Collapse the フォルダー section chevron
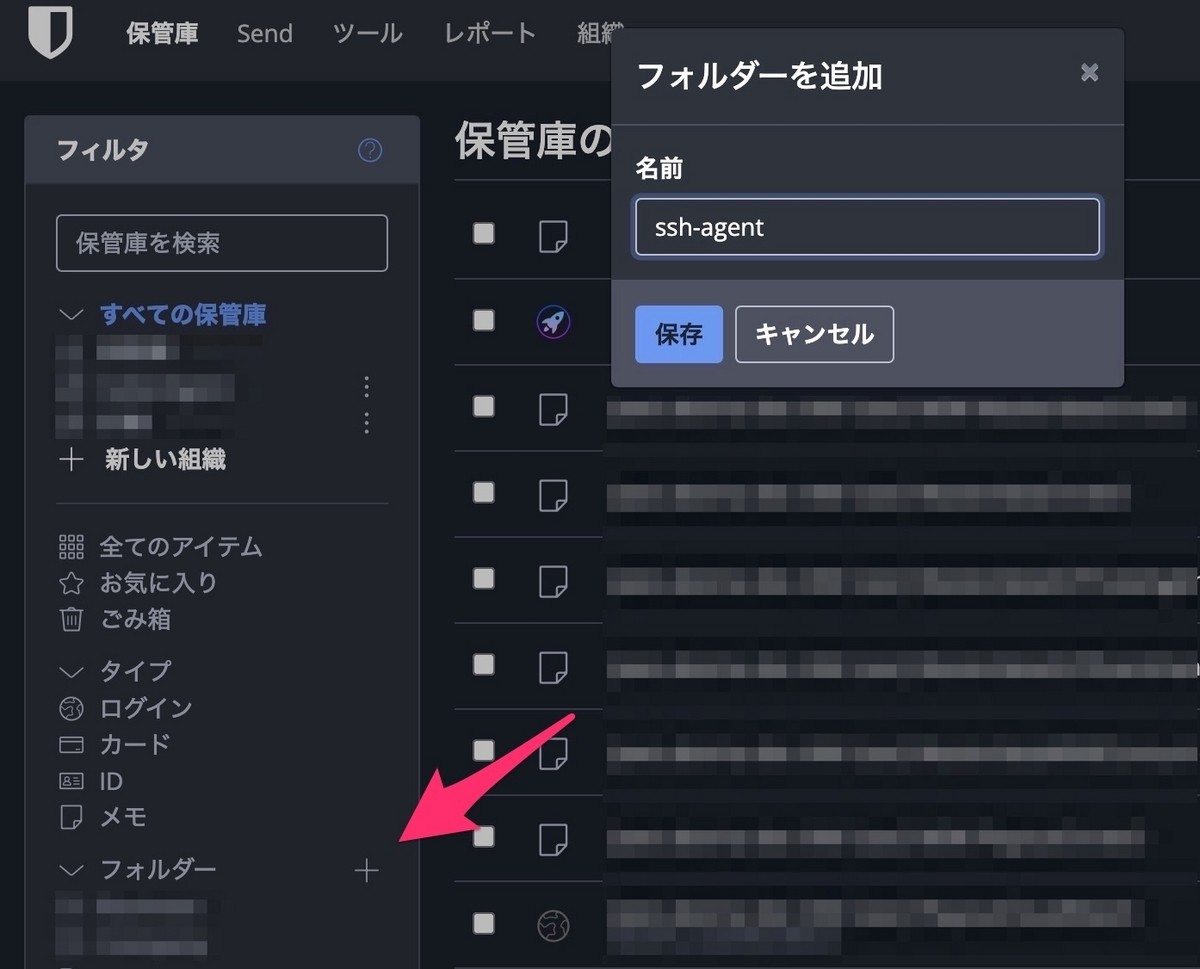 pos(71,871)
